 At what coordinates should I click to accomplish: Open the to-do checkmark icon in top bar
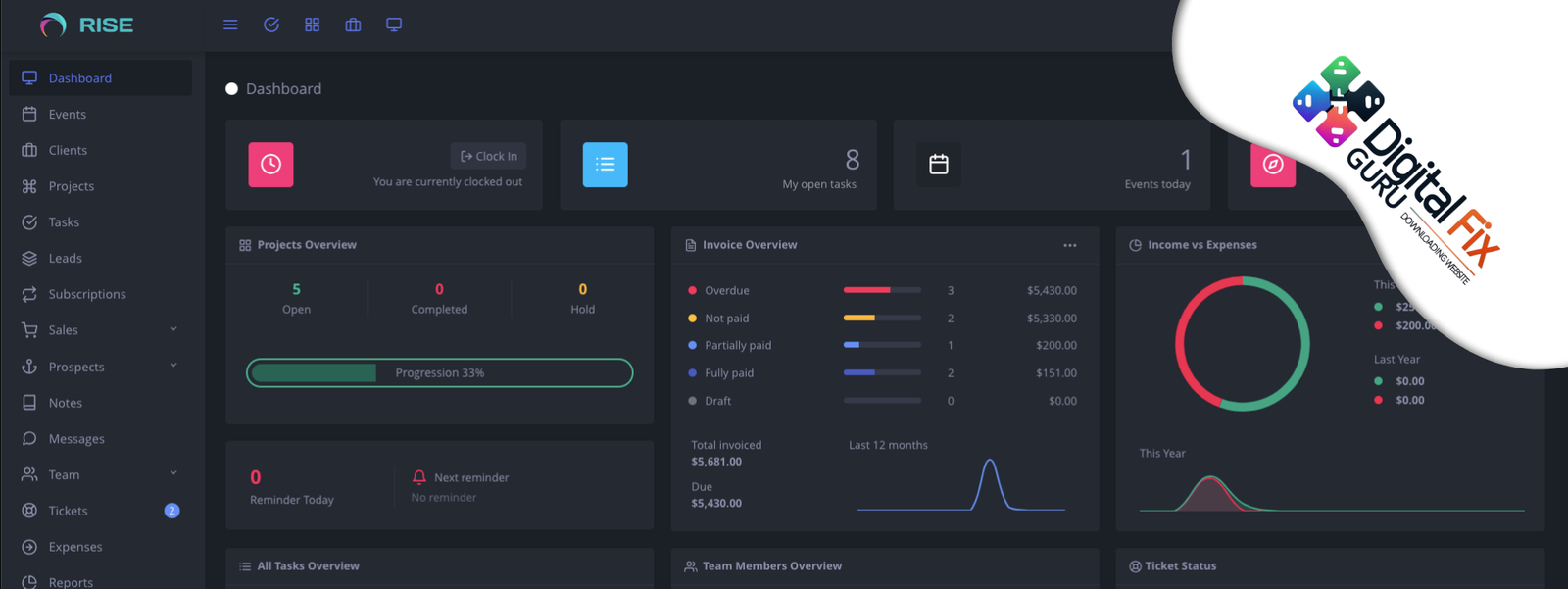[271, 25]
